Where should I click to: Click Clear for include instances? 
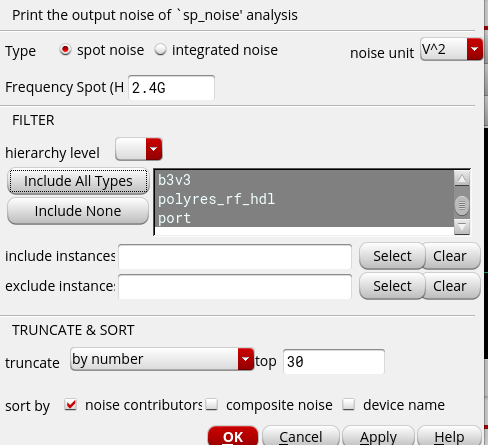[x=450, y=256]
